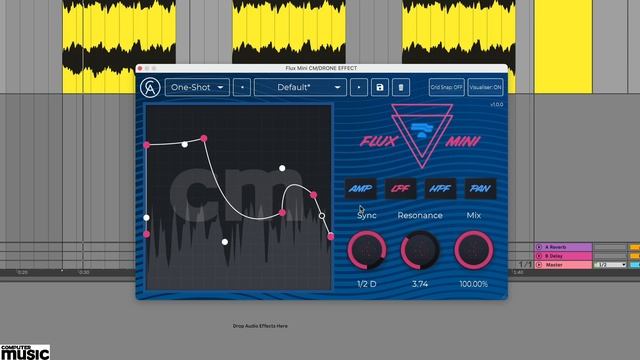Screen dimensions: 640x360
Task: Toggle the Grid Snap: OFF button
Action: pyautogui.click(x=447, y=87)
